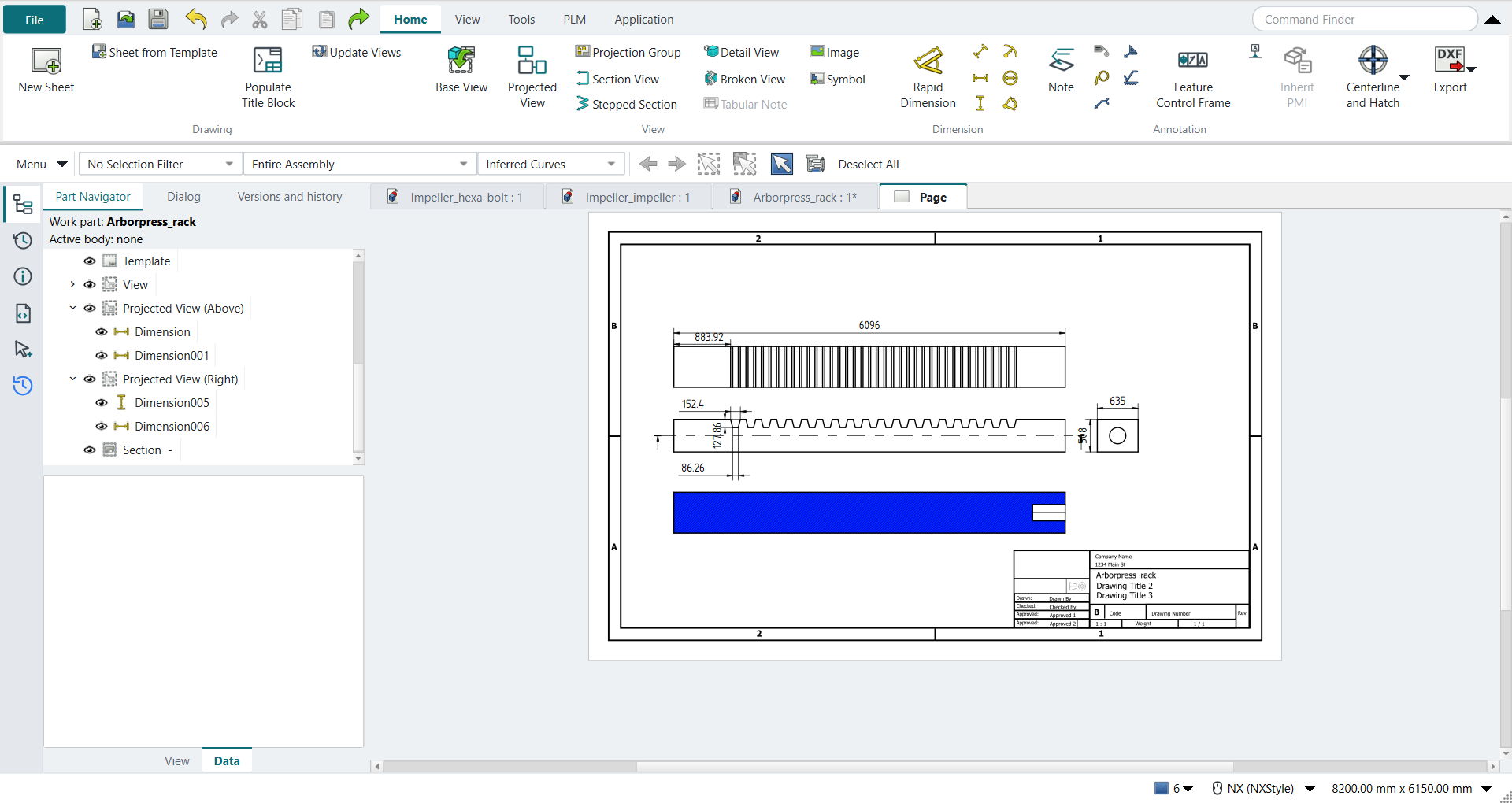This screenshot has height=803, width=1512.
Task: Switch to the View ribbon tab
Action: click(x=467, y=20)
